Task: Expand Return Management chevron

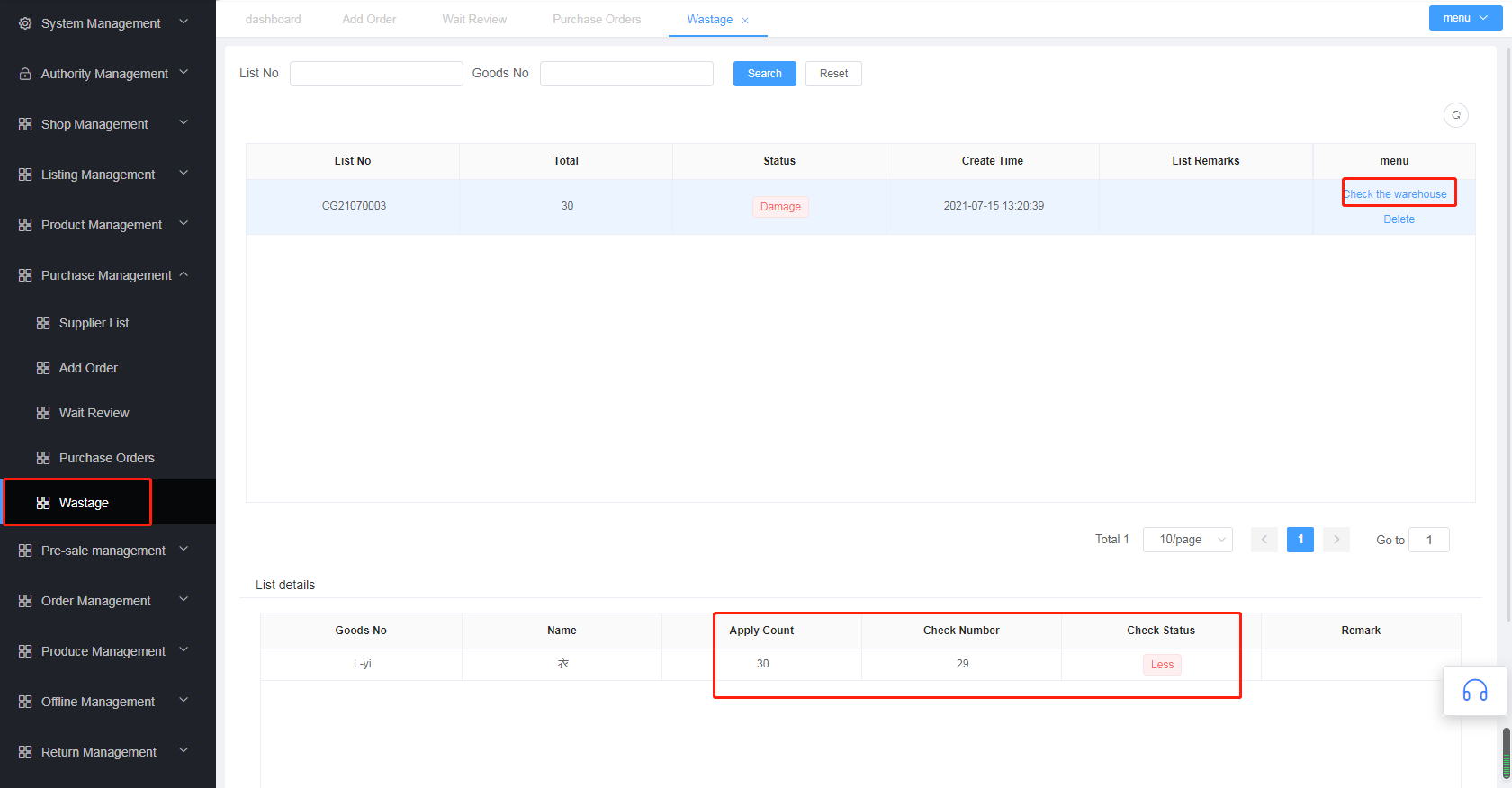Action: (184, 750)
